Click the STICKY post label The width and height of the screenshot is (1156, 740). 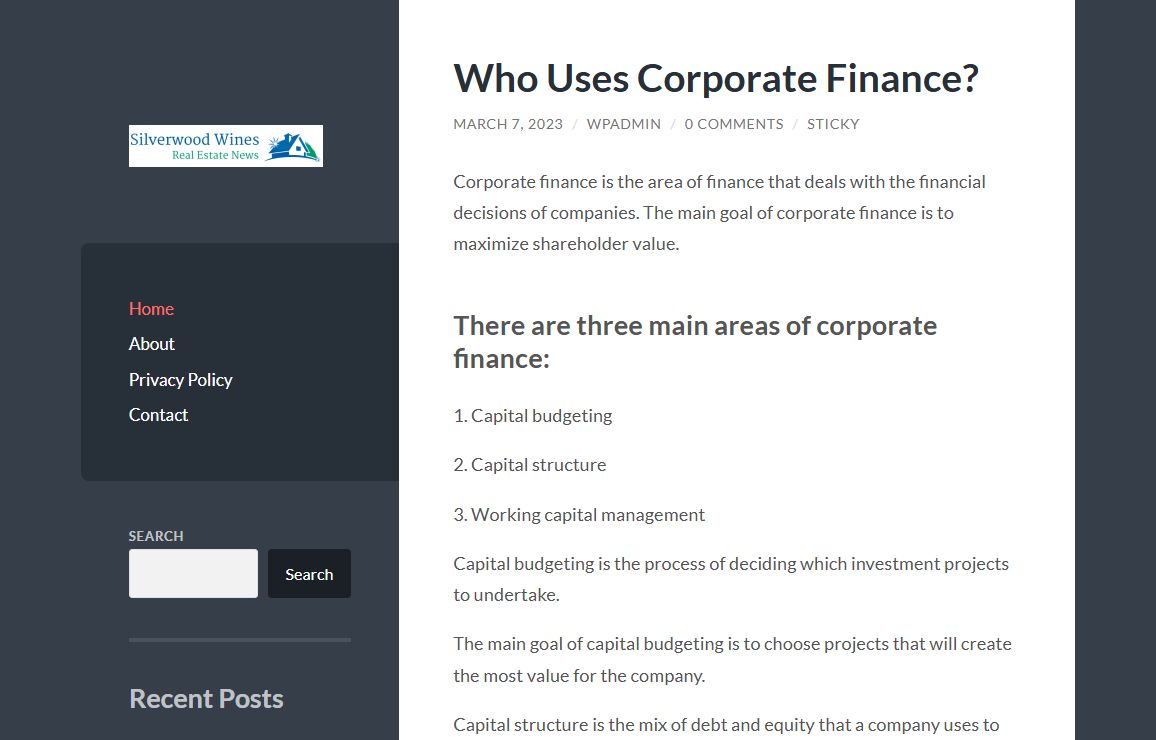[833, 124]
